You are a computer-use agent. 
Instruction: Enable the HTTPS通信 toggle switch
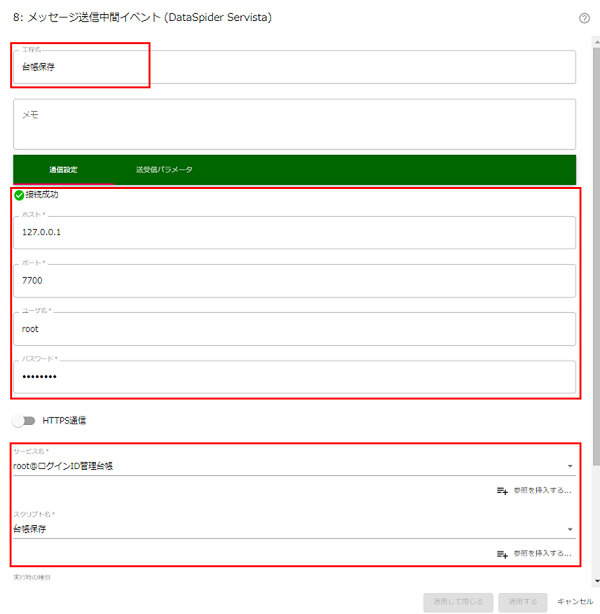[24, 420]
